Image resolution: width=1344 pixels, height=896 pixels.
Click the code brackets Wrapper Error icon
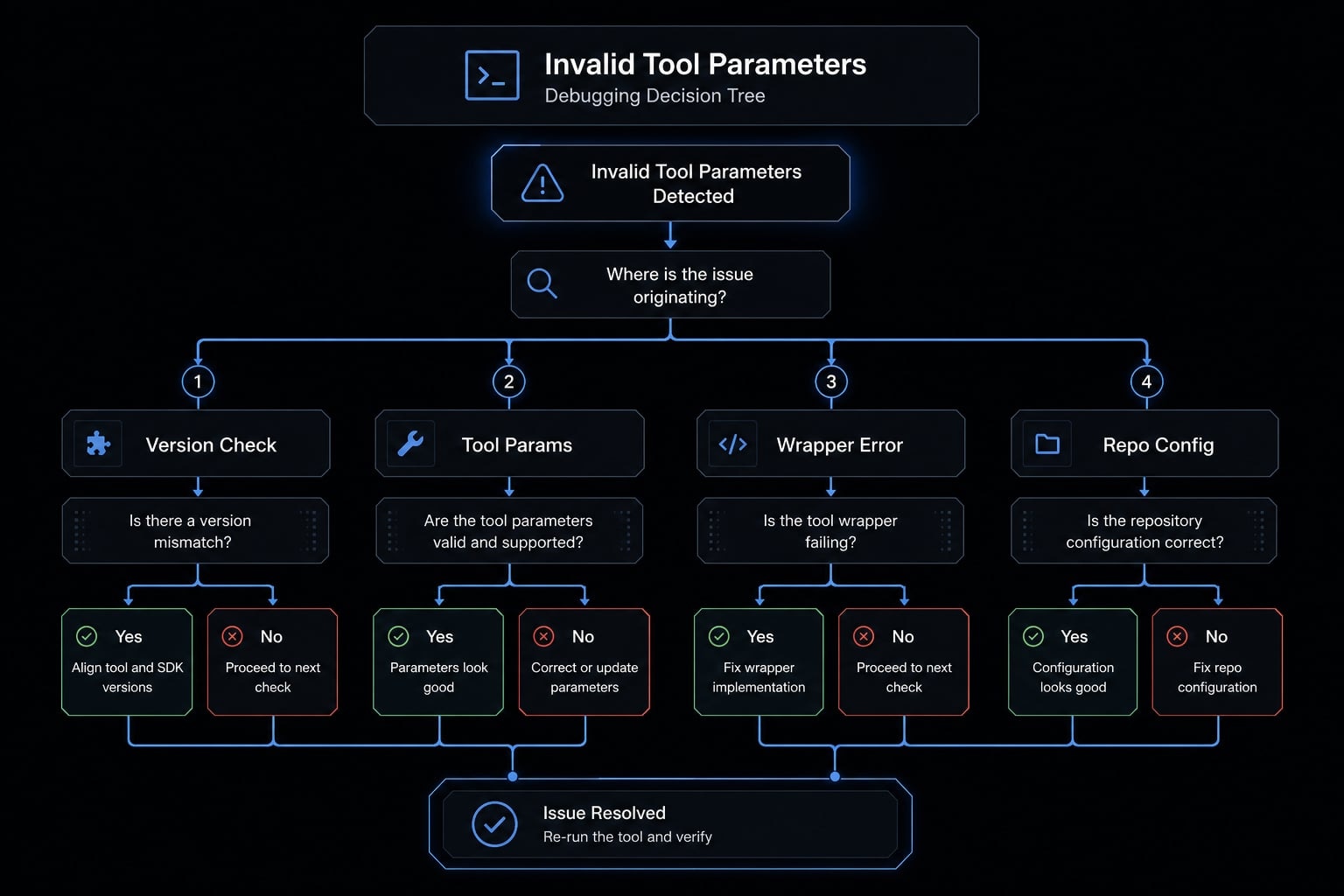point(732,444)
